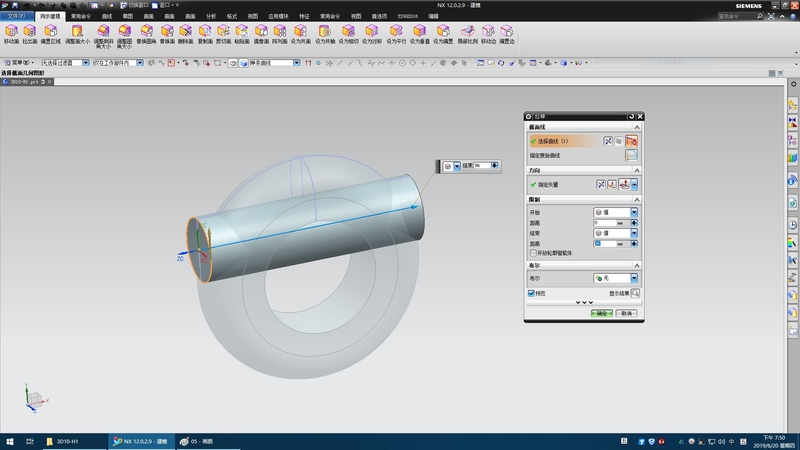Open the 文件(F) menu
This screenshot has height=450, width=800.
point(16,17)
